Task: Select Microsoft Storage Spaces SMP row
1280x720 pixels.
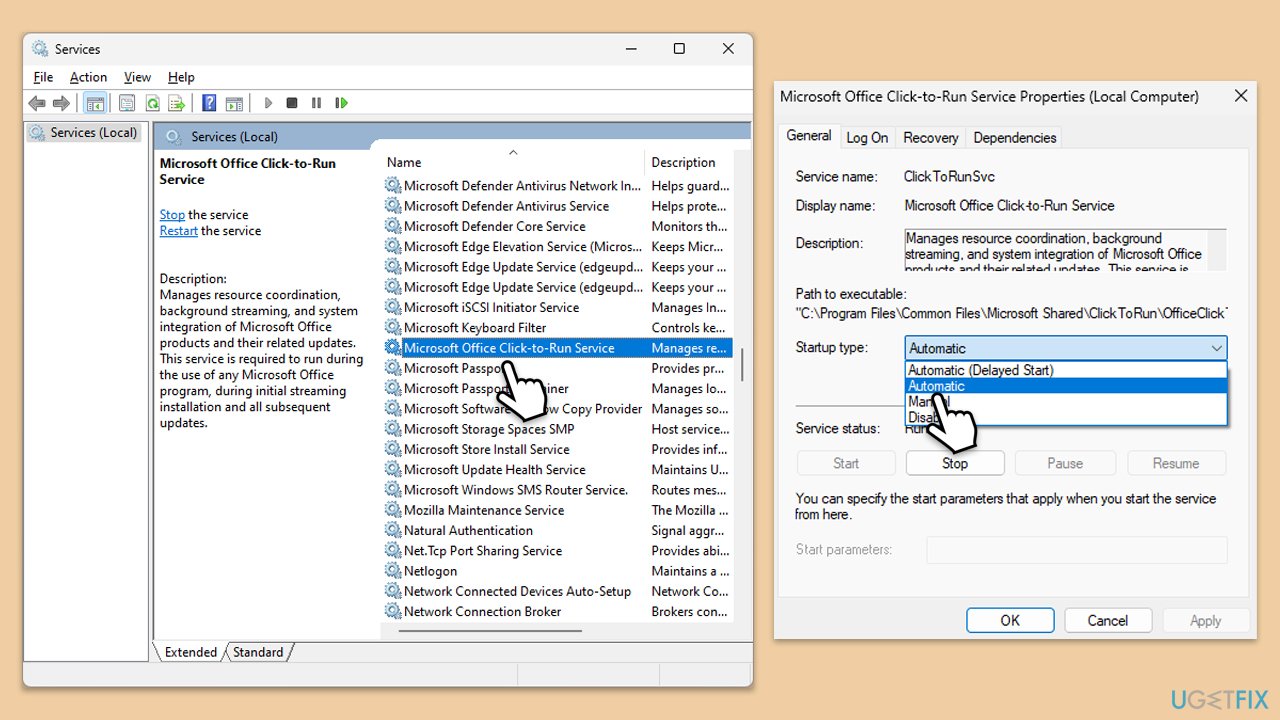Action: tap(558, 429)
